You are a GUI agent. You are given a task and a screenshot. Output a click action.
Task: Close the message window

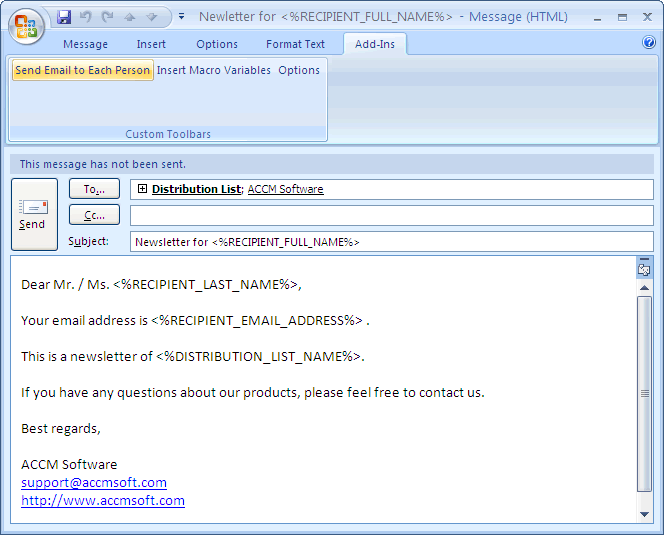647,17
